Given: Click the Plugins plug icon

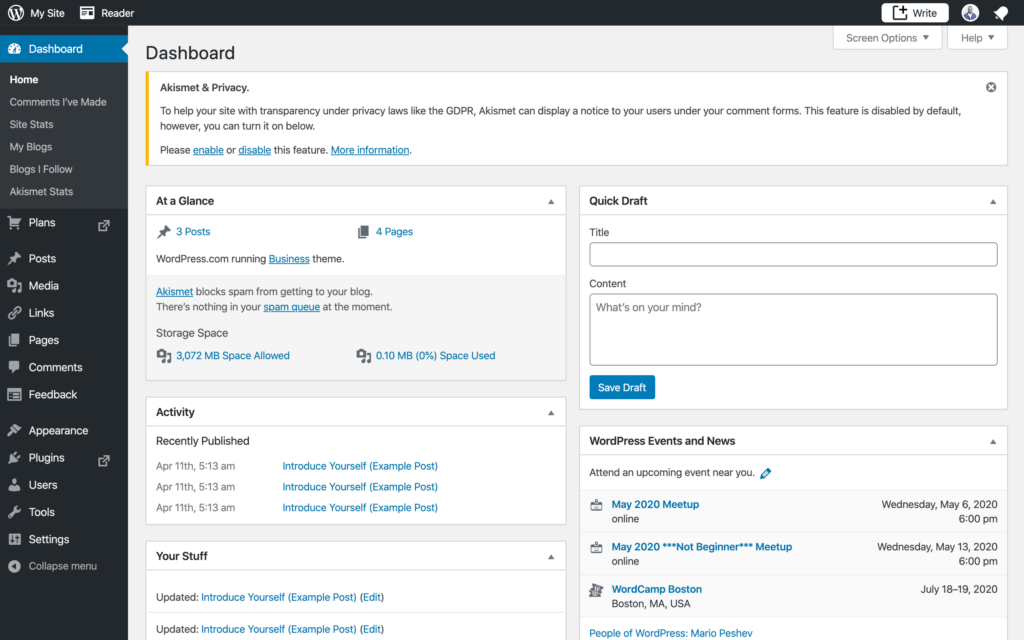Looking at the screenshot, I should (x=14, y=458).
